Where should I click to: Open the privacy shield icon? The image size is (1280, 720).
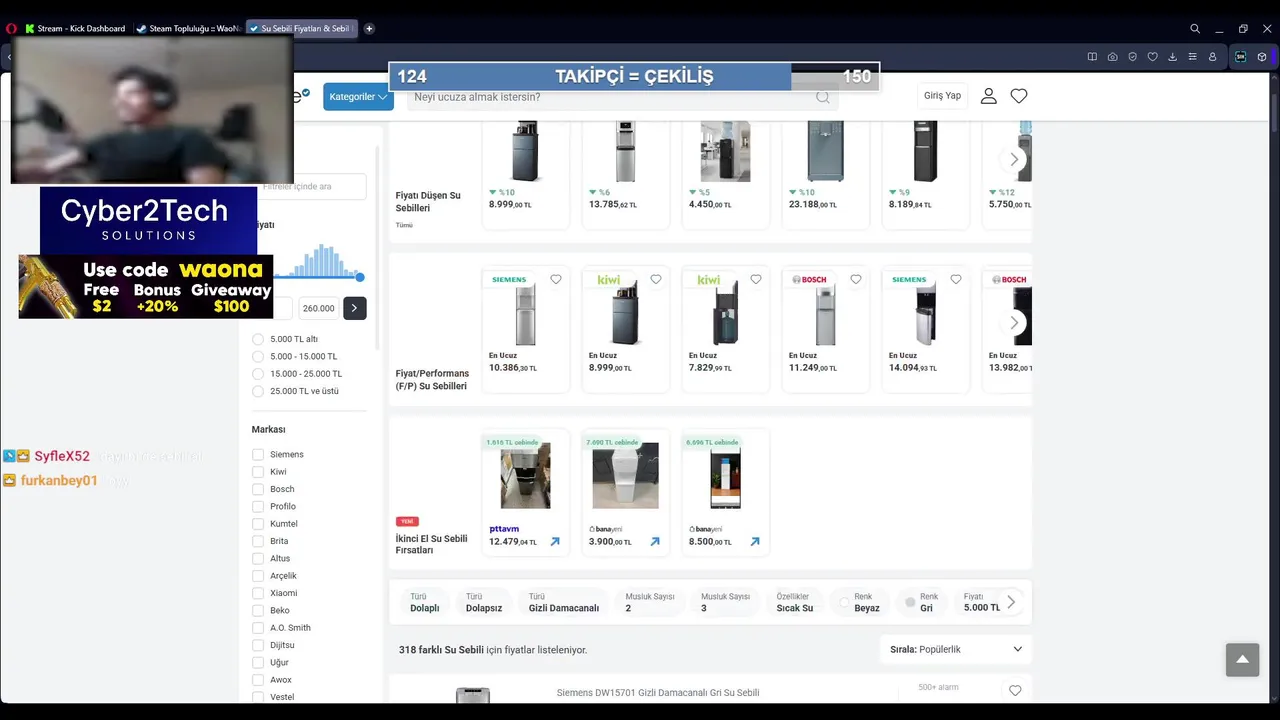1132,57
